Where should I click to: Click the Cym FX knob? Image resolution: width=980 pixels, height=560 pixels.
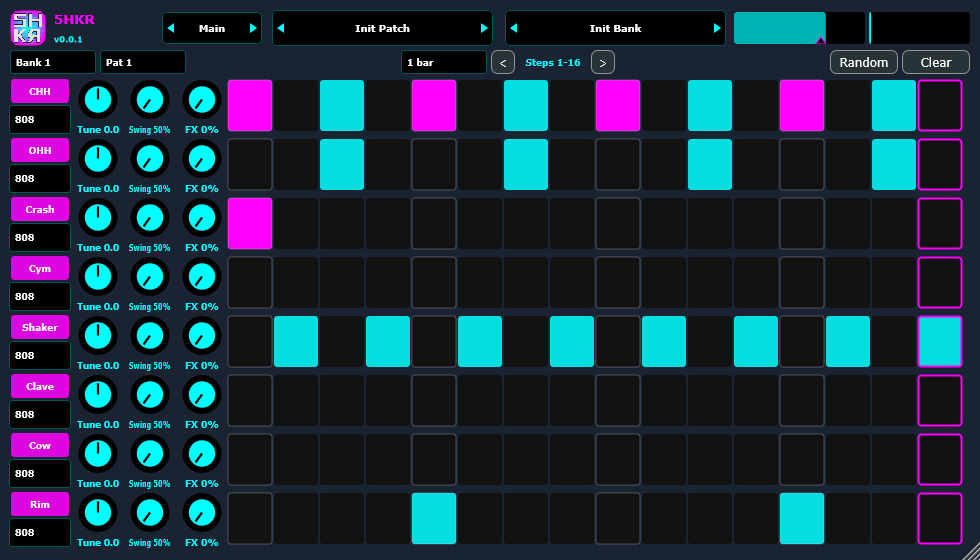pos(201,277)
